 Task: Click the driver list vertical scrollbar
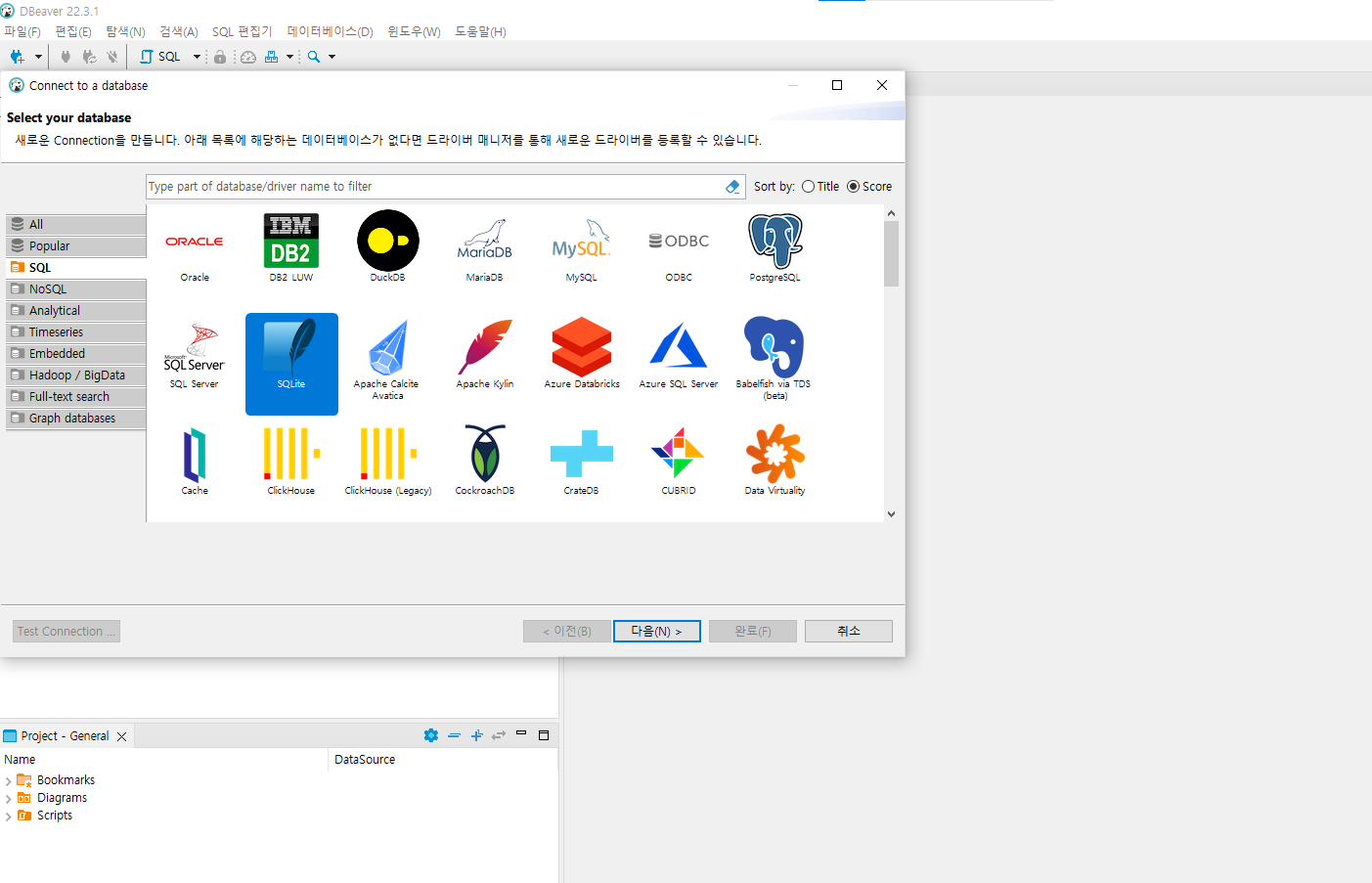point(891,254)
